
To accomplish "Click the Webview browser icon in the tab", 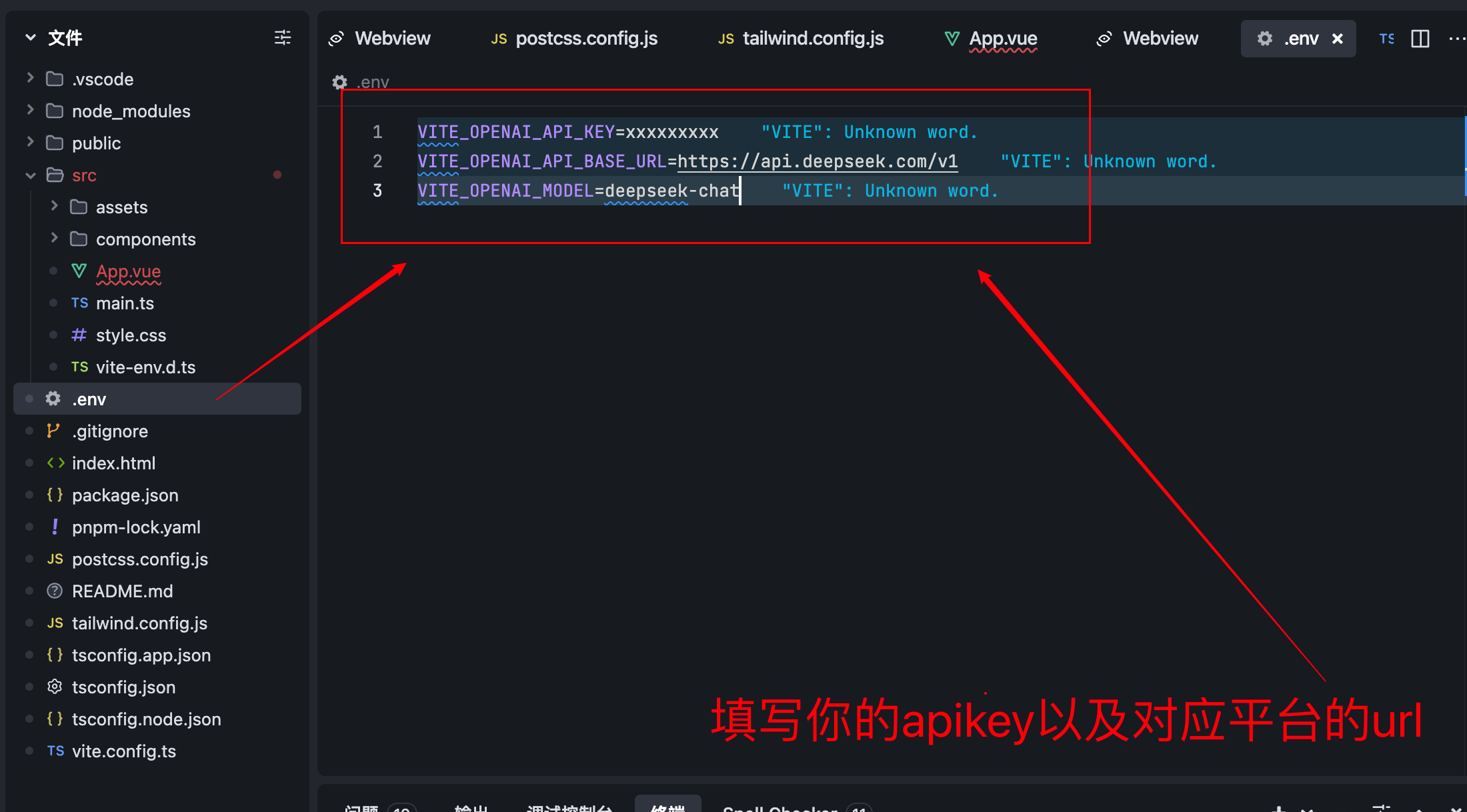I will click(x=336, y=38).
